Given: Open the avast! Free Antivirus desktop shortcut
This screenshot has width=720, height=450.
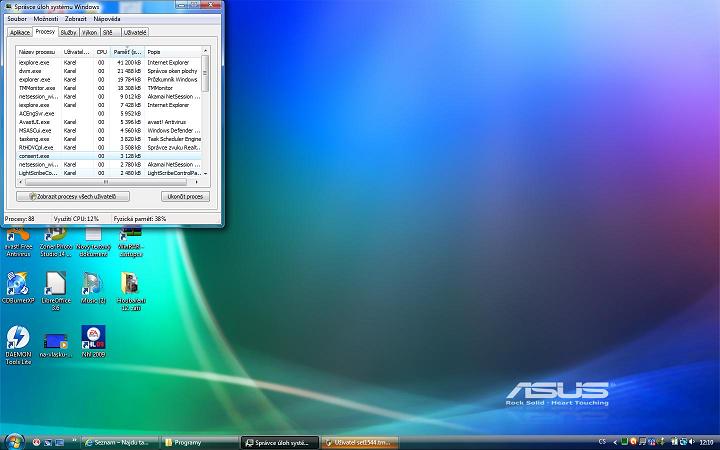Looking at the screenshot, I should point(18,241).
